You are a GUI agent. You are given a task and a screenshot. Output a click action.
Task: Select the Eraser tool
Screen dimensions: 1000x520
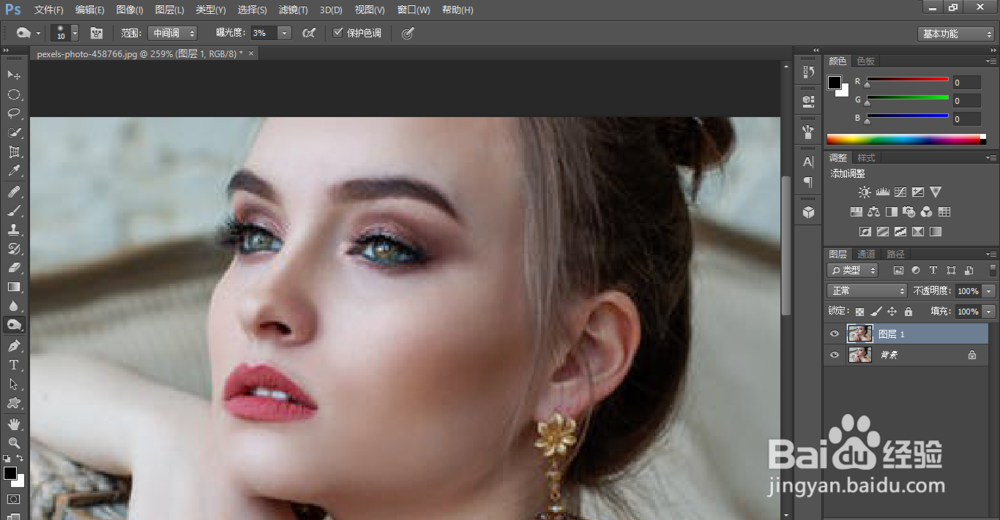click(x=13, y=268)
